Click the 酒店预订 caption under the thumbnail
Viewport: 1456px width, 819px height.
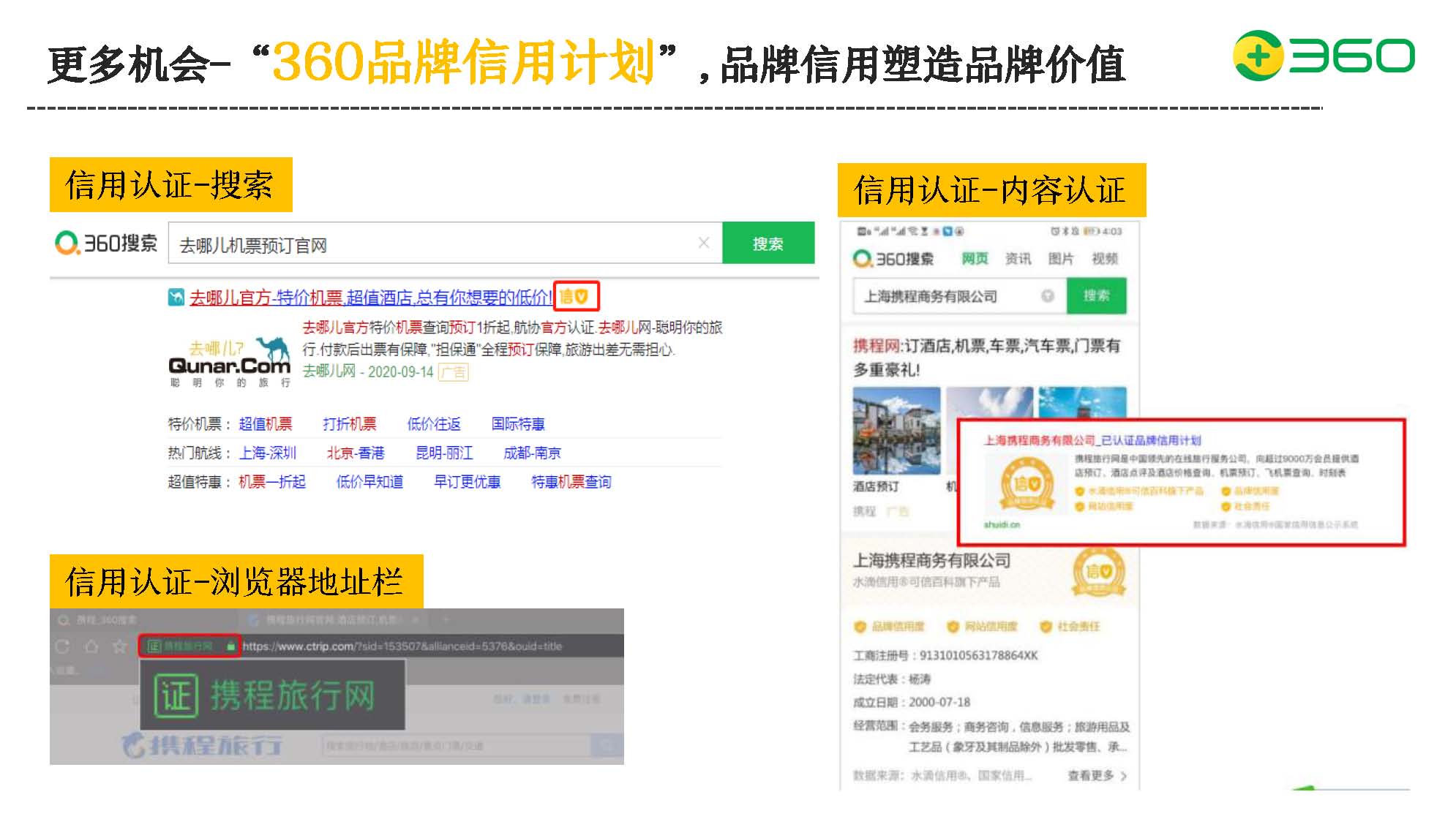click(x=876, y=487)
